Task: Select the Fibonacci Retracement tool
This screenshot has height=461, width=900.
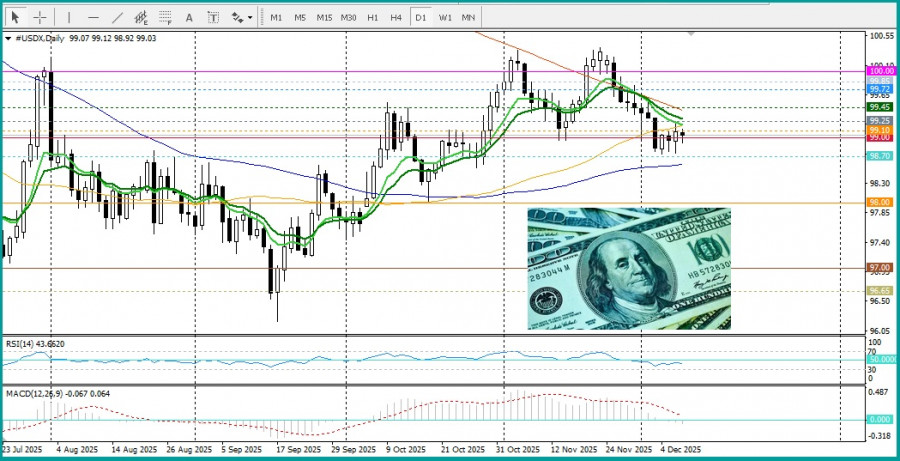Action: click(165, 18)
